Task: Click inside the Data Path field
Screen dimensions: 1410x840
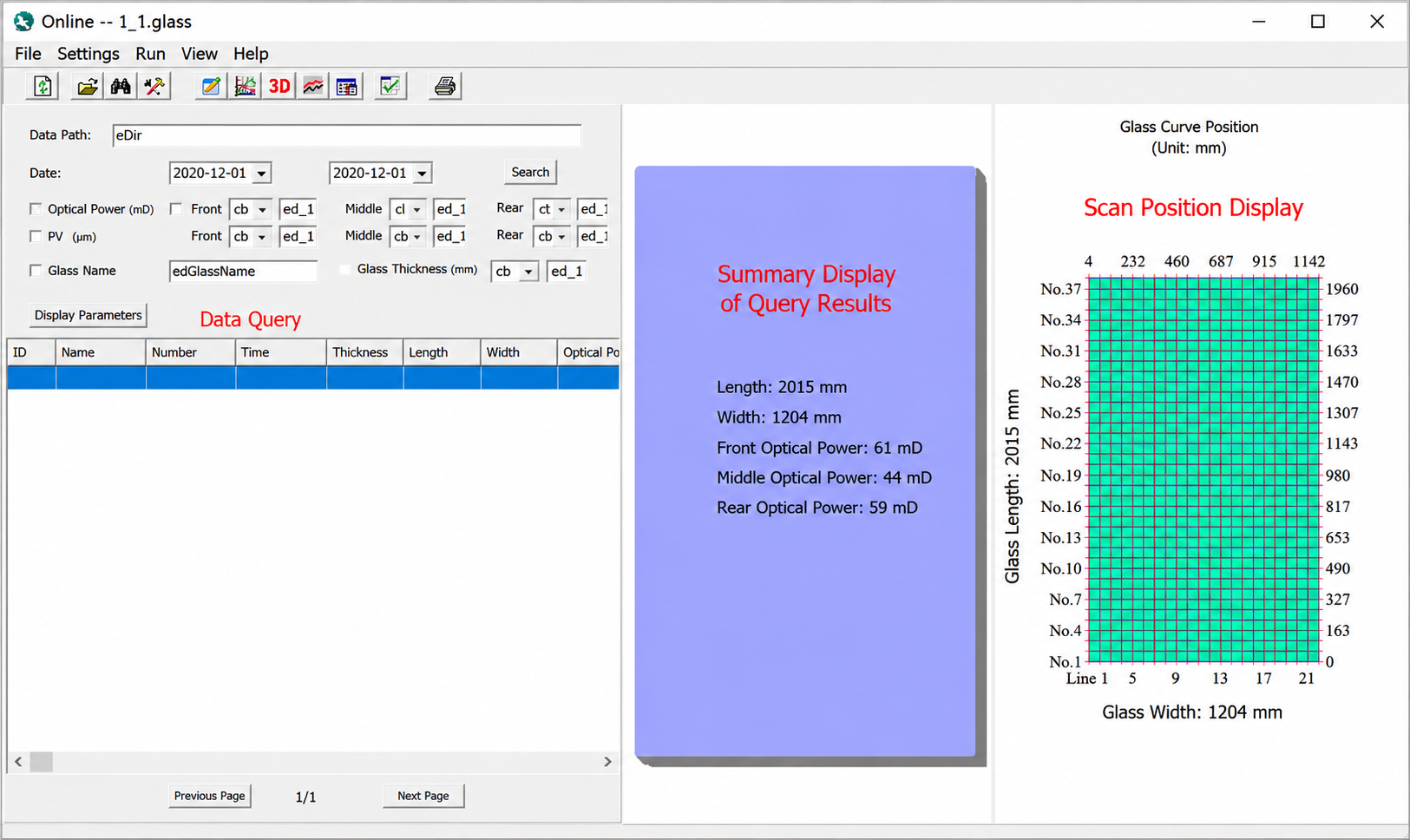Action: [347, 135]
